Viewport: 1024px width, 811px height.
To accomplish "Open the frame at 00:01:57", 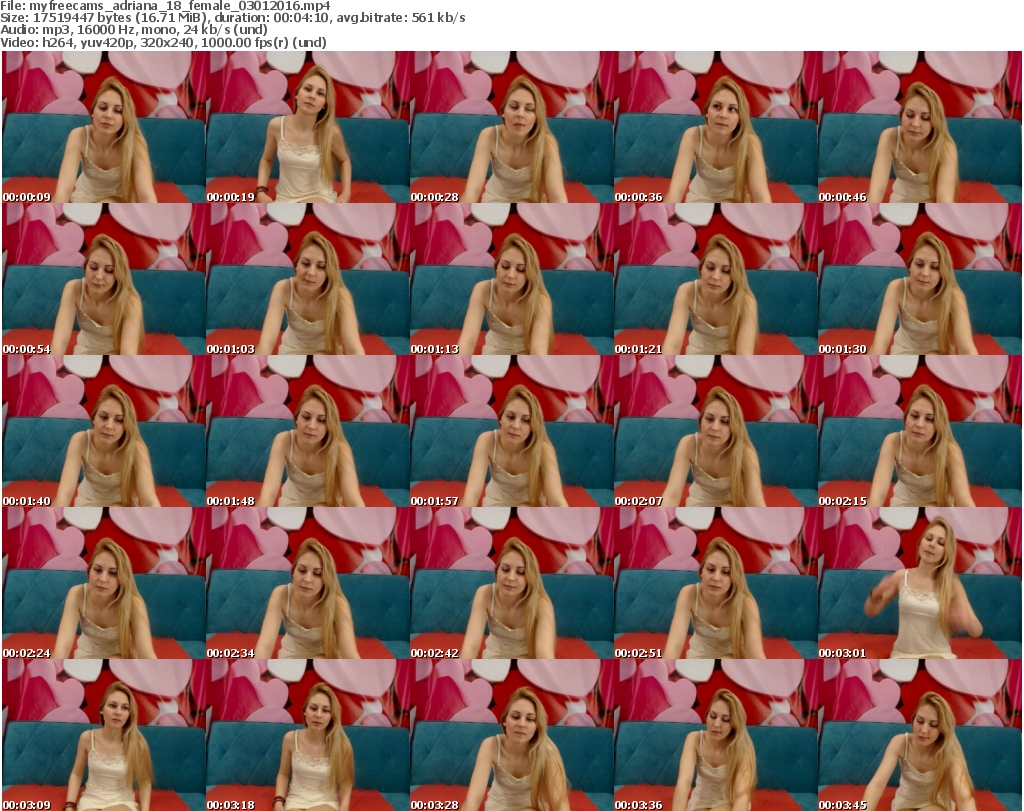I will pyautogui.click(x=512, y=431).
